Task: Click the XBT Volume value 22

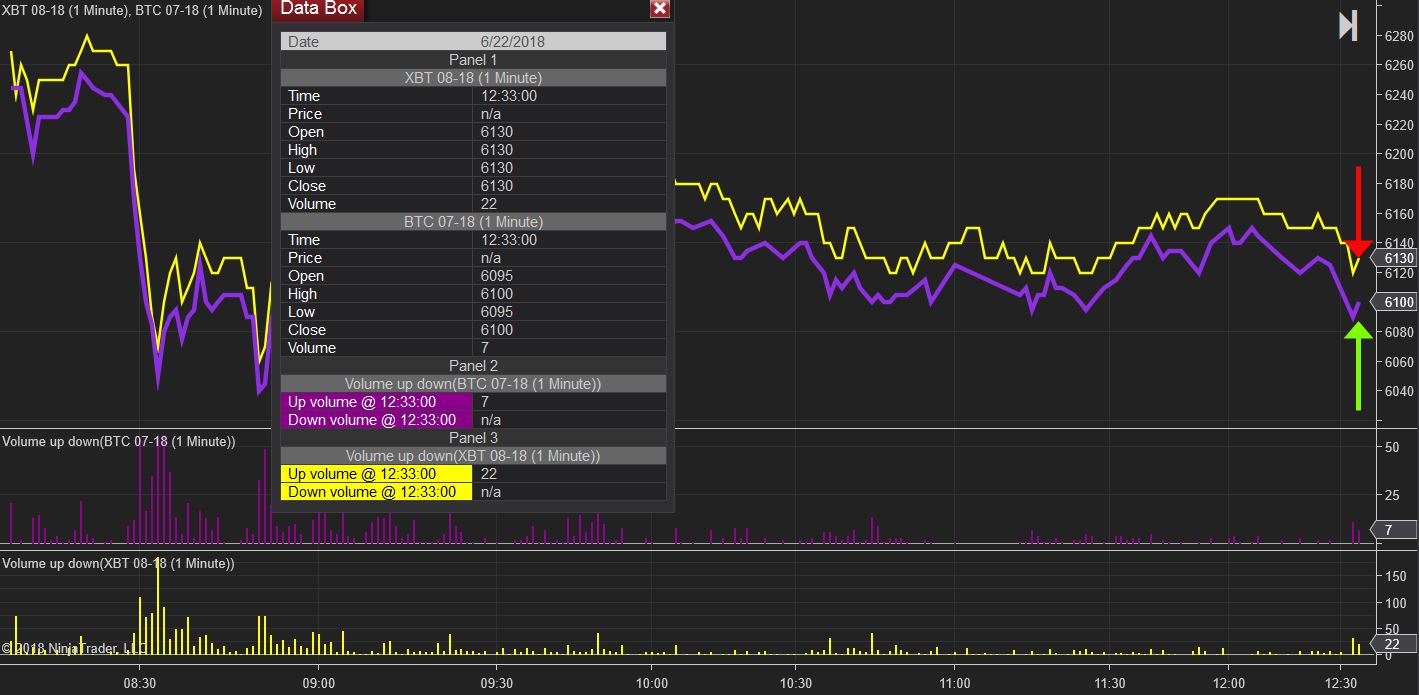Action: [489, 204]
